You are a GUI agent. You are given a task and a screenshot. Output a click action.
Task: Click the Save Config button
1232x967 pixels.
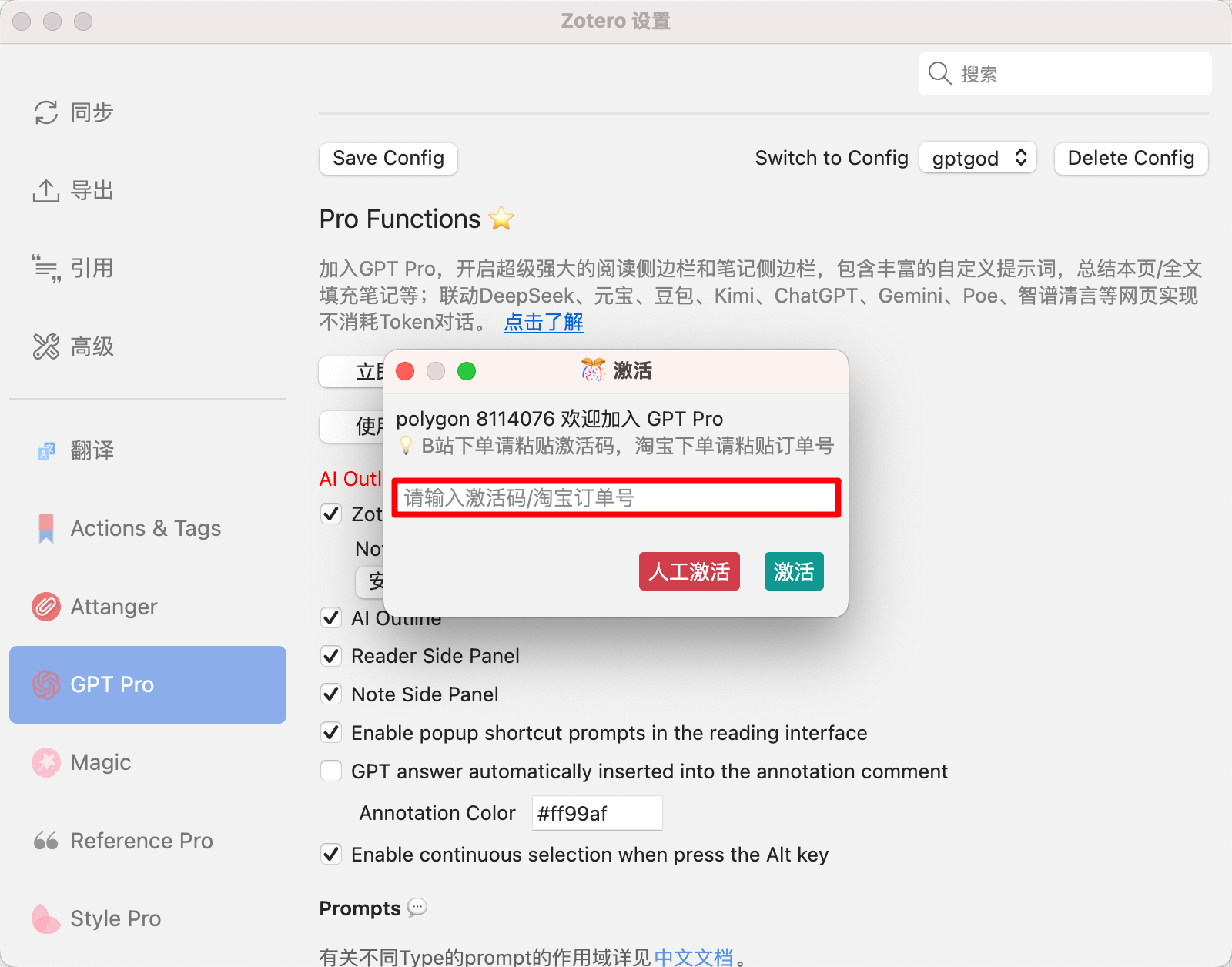(x=388, y=159)
